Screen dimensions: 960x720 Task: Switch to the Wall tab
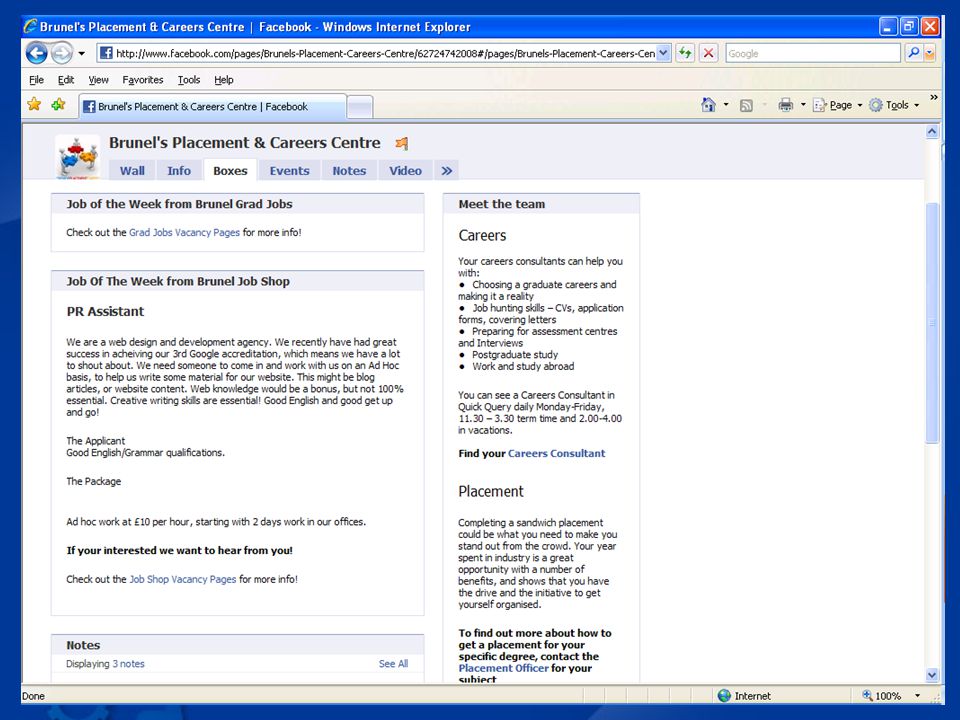pyautogui.click(x=132, y=171)
